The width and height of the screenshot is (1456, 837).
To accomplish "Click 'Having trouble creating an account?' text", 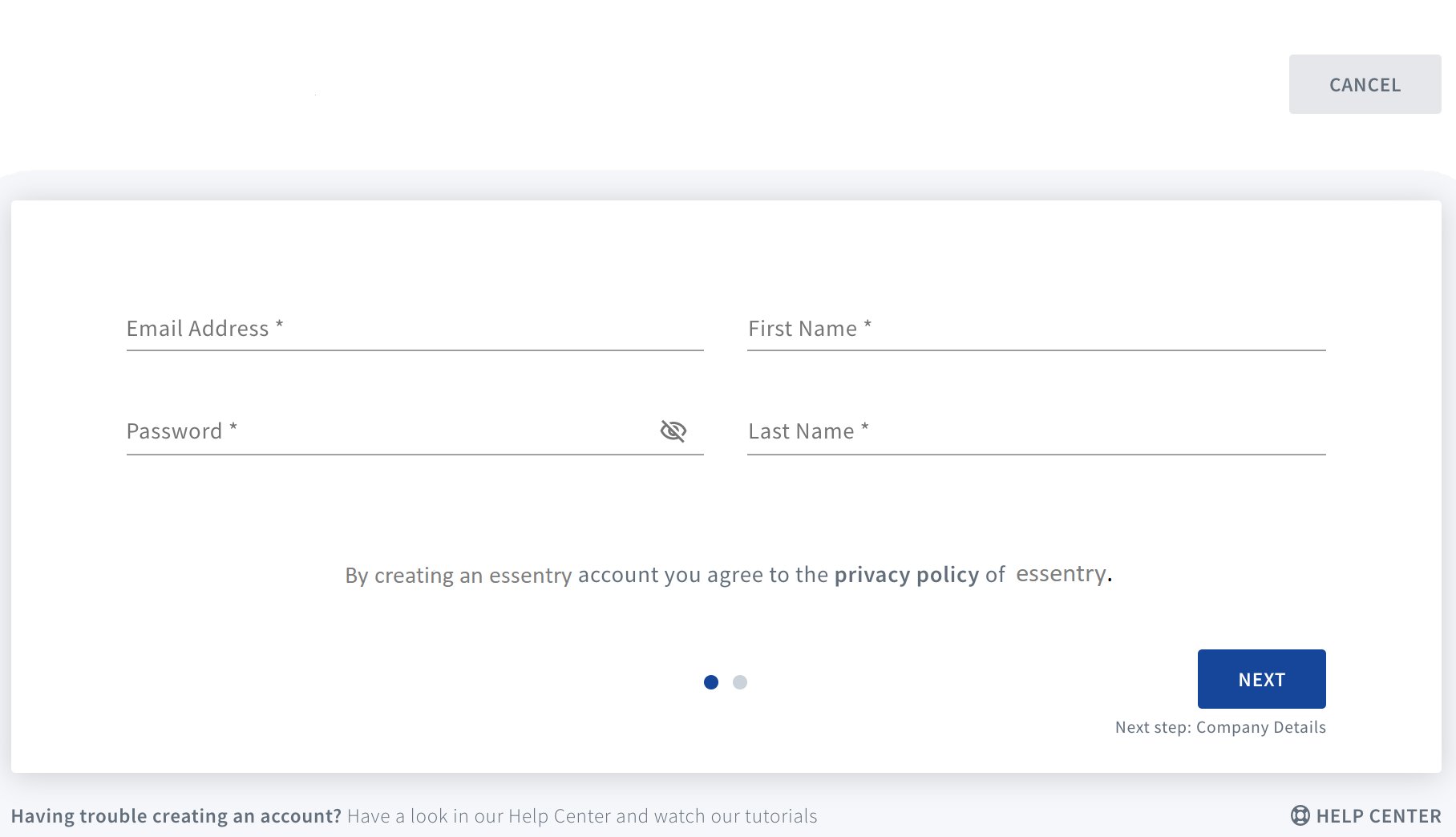I will point(176,816).
